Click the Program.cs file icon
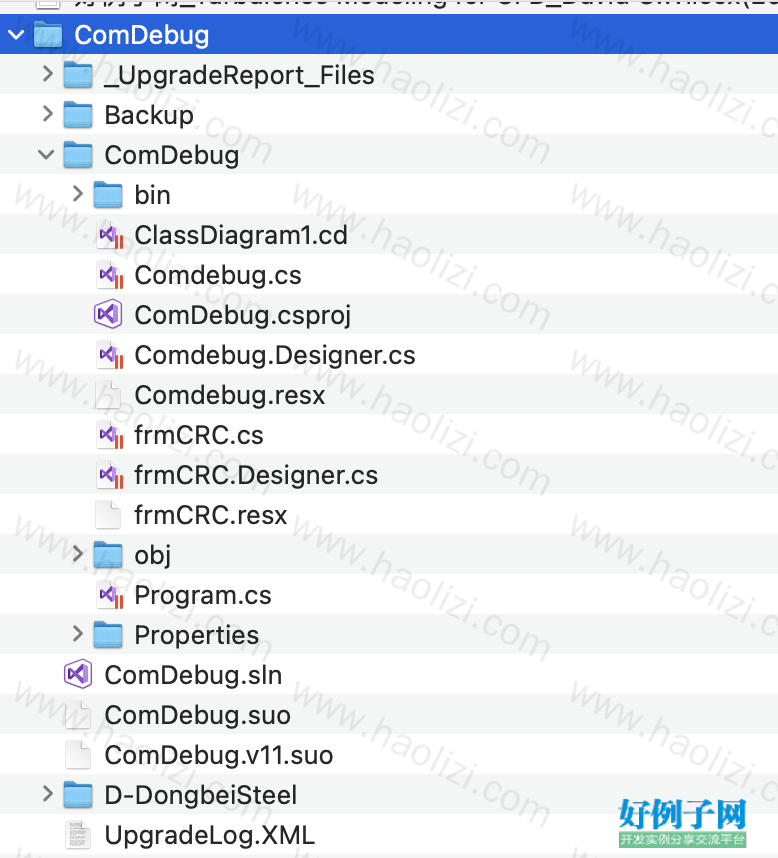Image resolution: width=778 pixels, height=858 pixels. [x=109, y=595]
